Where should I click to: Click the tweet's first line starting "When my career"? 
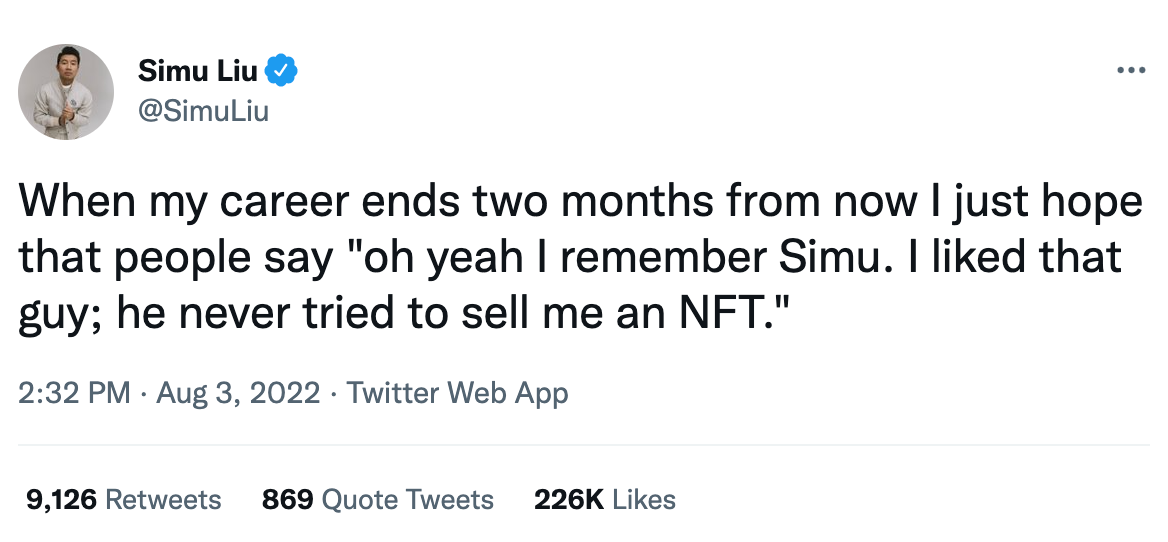click(580, 203)
